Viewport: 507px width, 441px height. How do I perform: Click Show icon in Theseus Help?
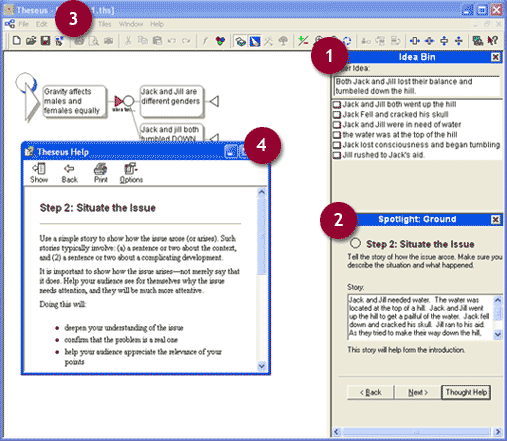(x=39, y=173)
